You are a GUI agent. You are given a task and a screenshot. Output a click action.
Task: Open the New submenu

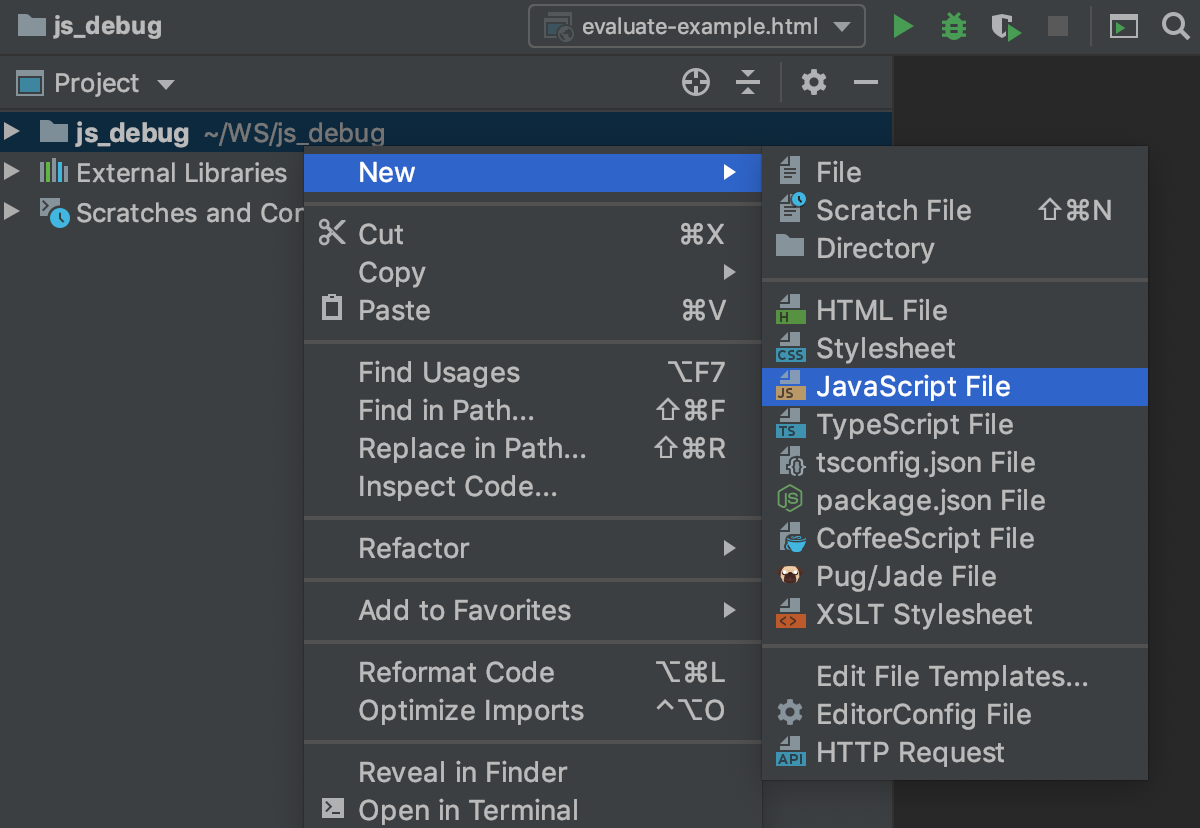(x=533, y=173)
